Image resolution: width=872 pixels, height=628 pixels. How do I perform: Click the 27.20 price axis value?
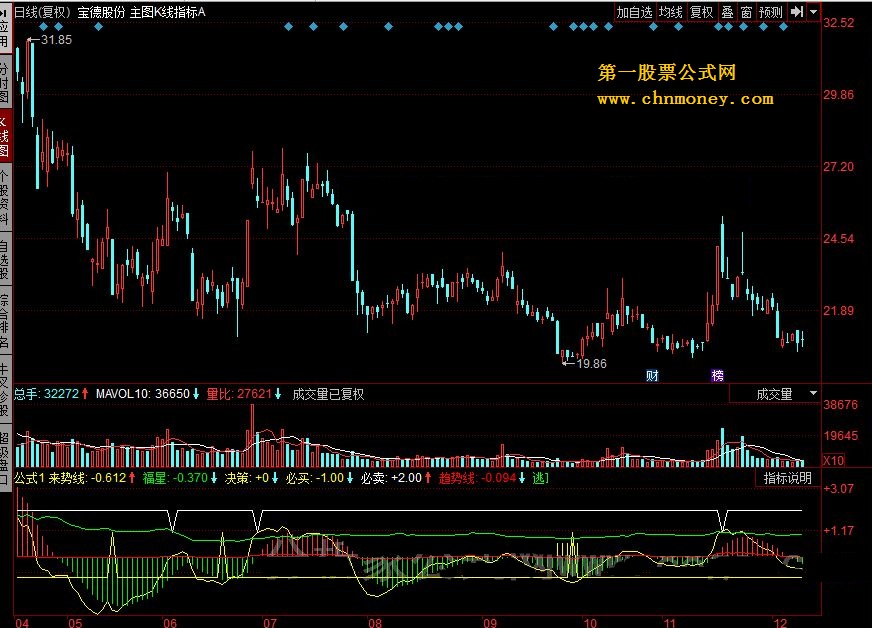point(839,167)
